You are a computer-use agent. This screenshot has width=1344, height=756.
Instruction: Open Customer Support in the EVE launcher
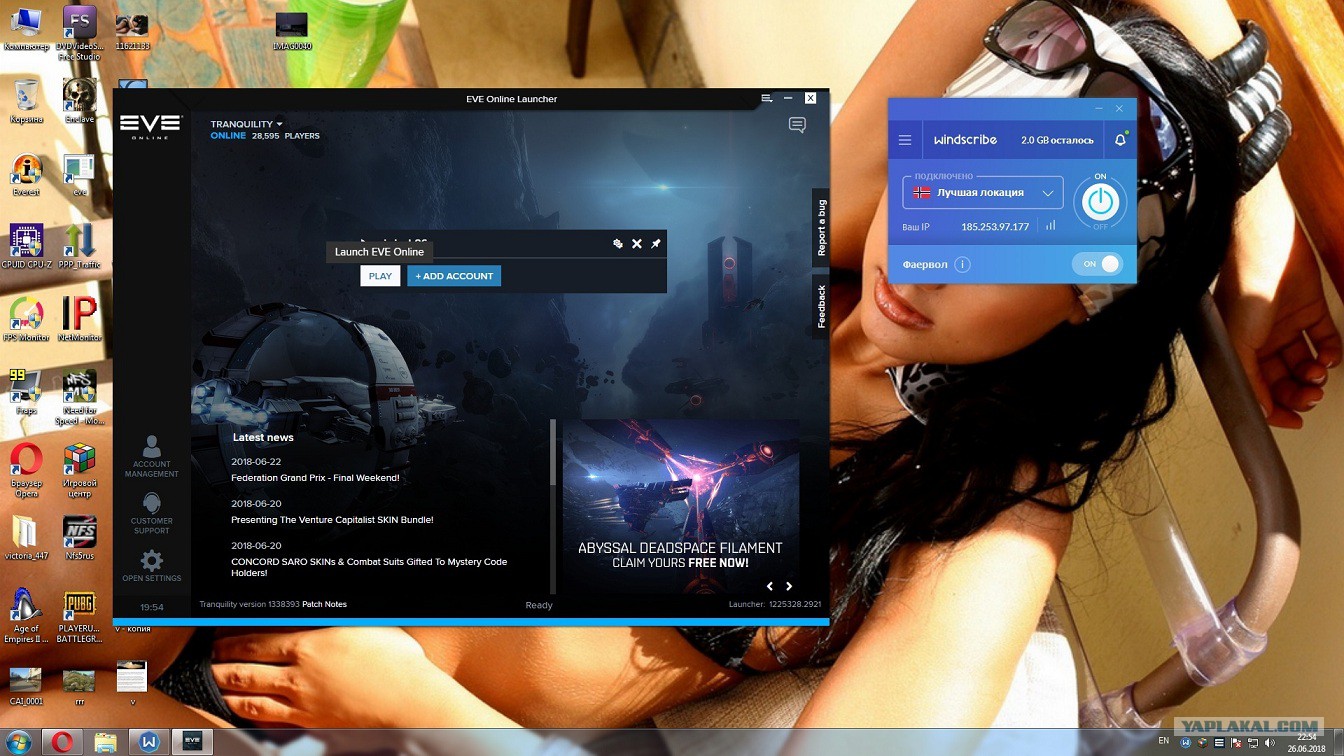click(152, 513)
